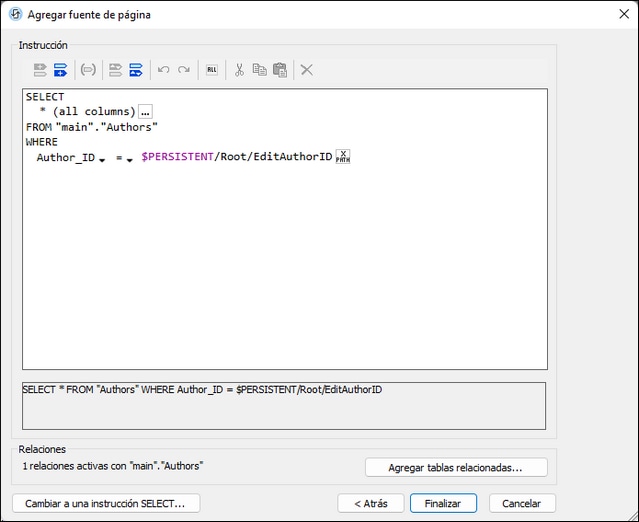The height and width of the screenshot is (522, 639).
Task: Click the Paste clipboard icon
Action: coord(280,70)
